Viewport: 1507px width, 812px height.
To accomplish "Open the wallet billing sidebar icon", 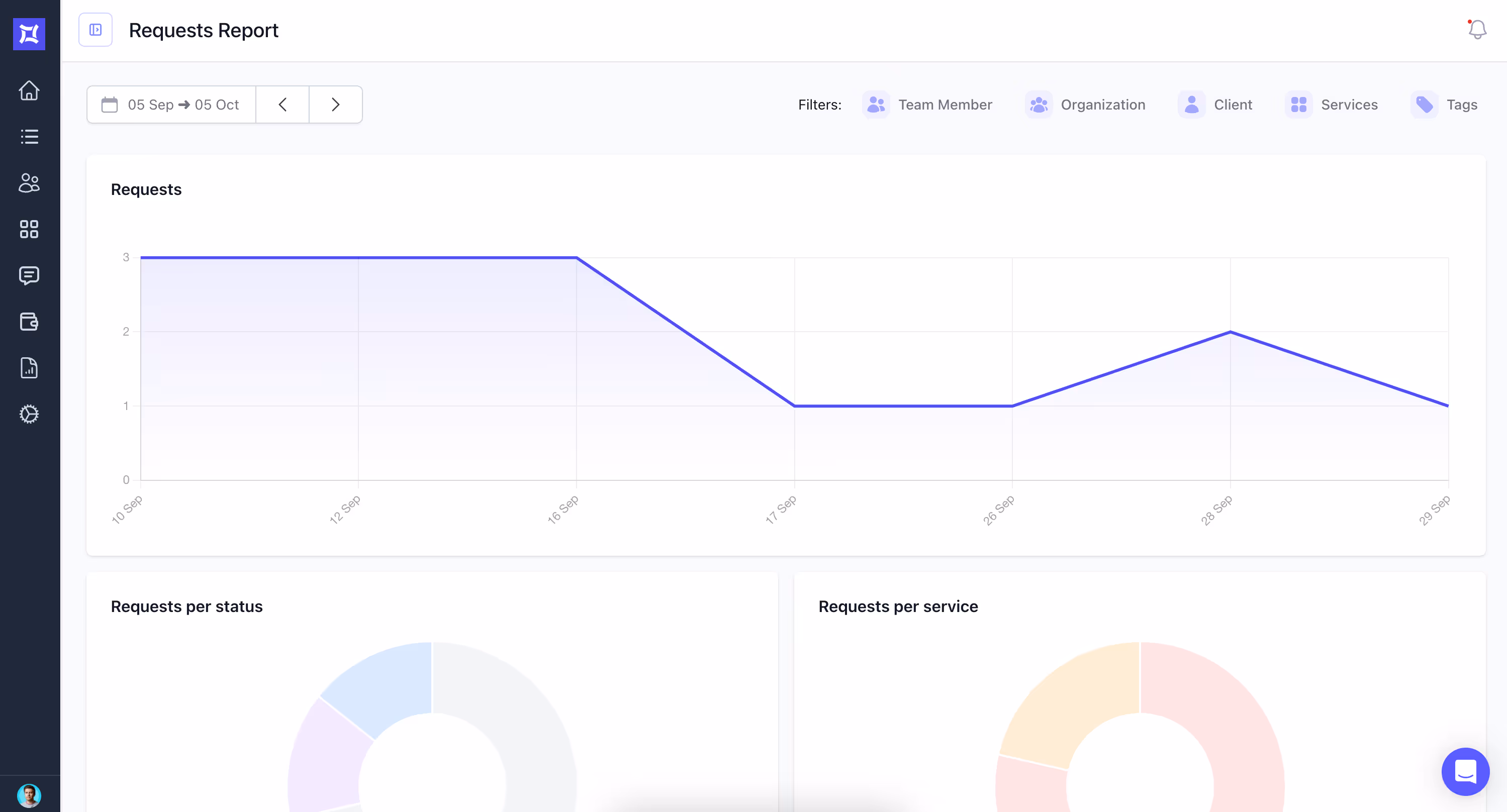I will 29,322.
